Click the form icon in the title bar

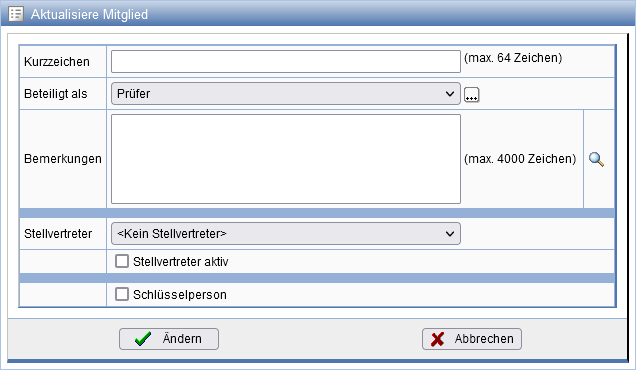[16, 14]
